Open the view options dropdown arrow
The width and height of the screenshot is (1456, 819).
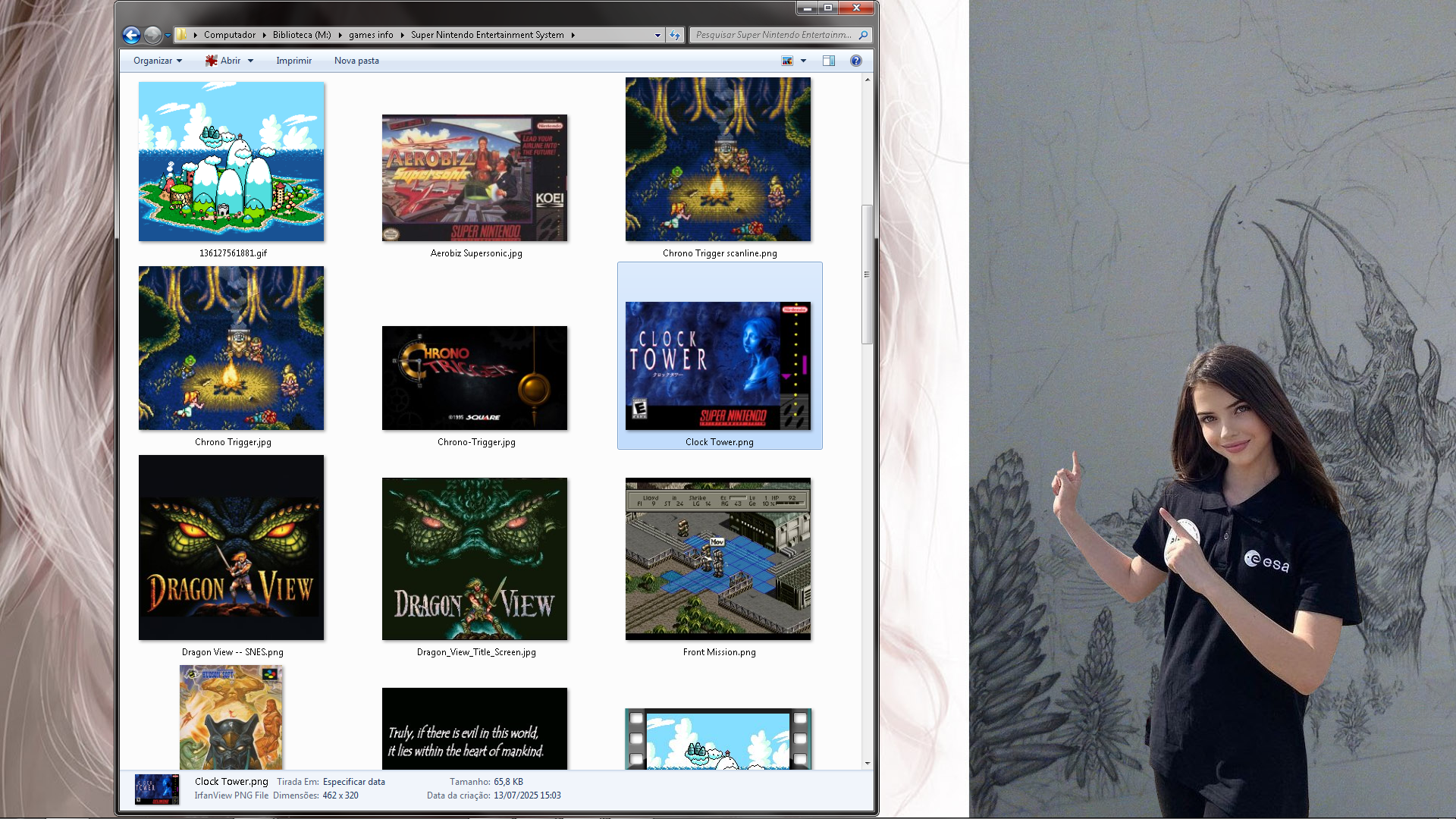[803, 61]
